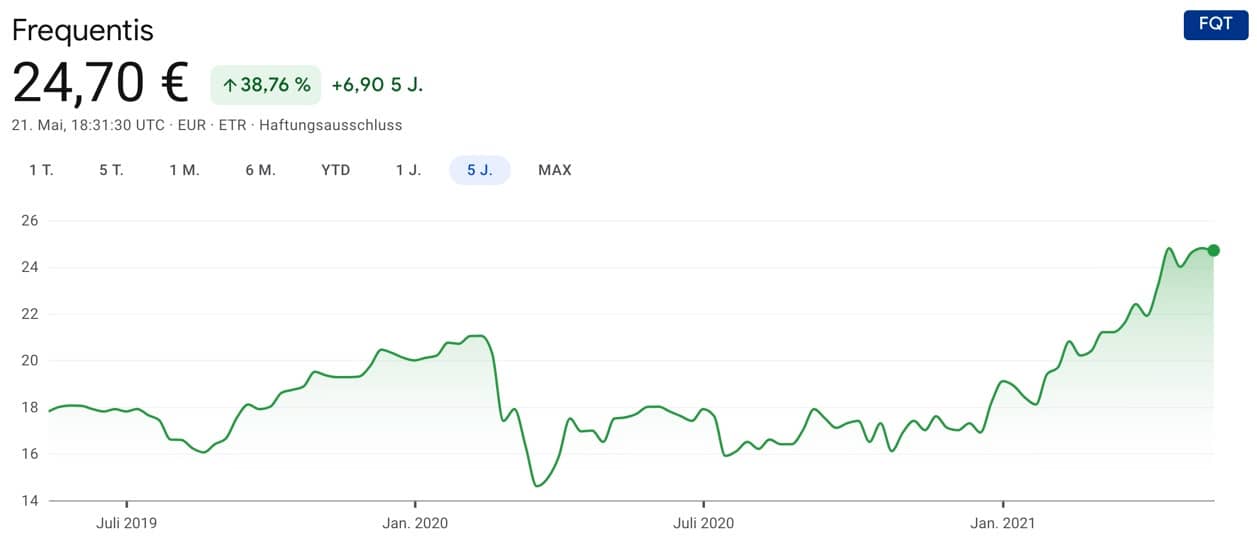Click the Jan. 2021 axis label
Screen dimensions: 1257x551
coord(1002,523)
